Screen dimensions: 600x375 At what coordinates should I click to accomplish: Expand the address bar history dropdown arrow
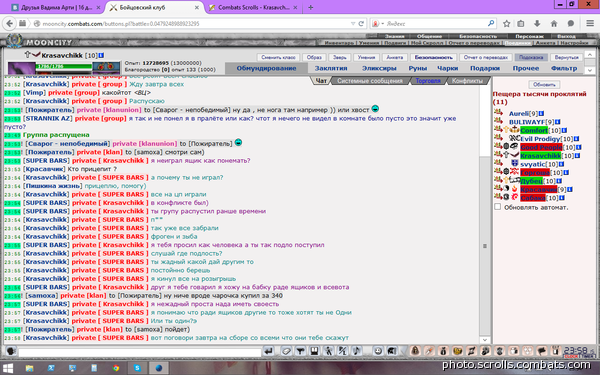click(x=353, y=24)
